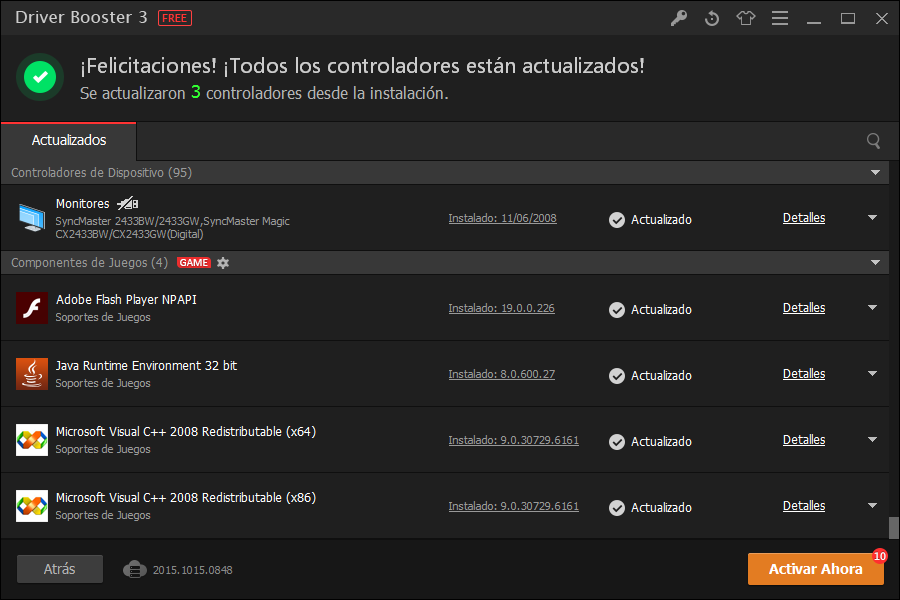Click the key license icon in title bar
900x600 pixels.
click(x=679, y=18)
